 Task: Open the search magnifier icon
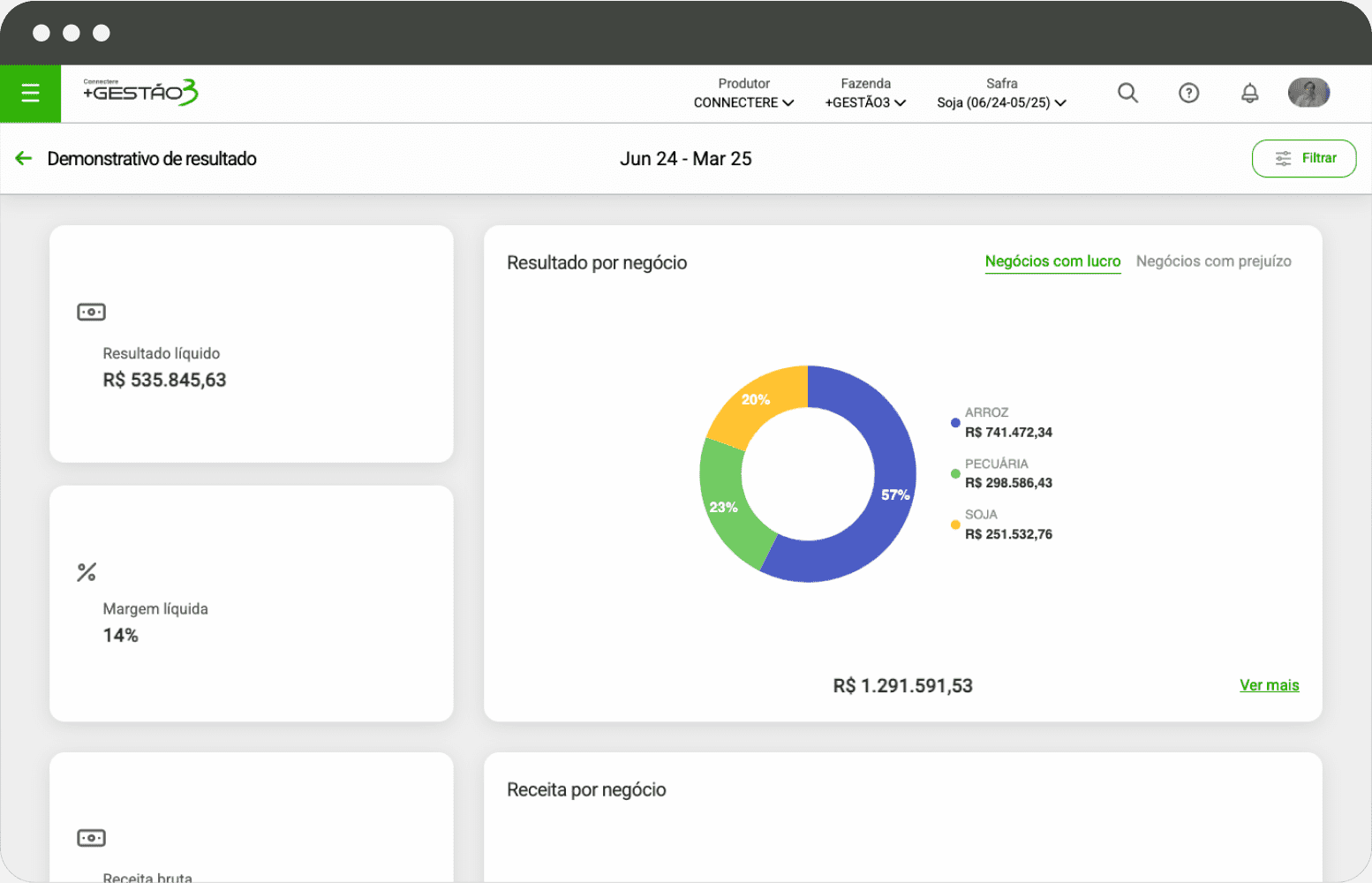point(1127,93)
